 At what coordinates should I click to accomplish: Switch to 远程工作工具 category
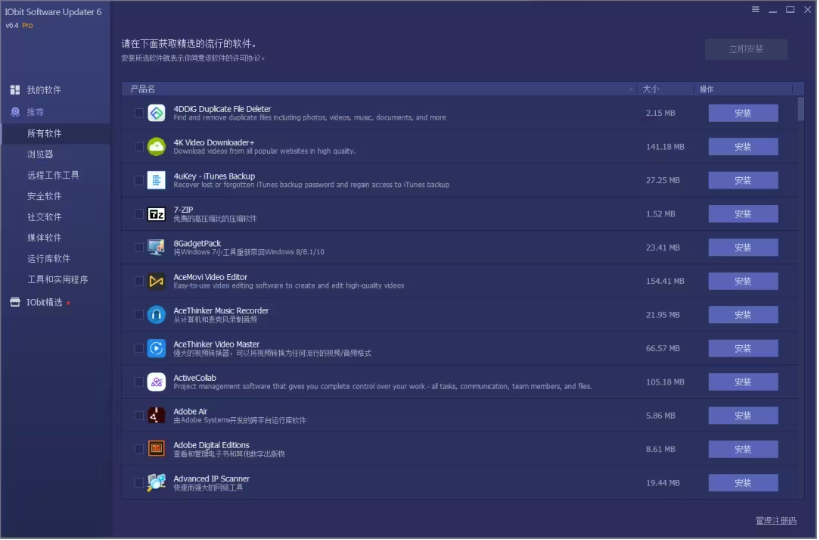click(55, 175)
